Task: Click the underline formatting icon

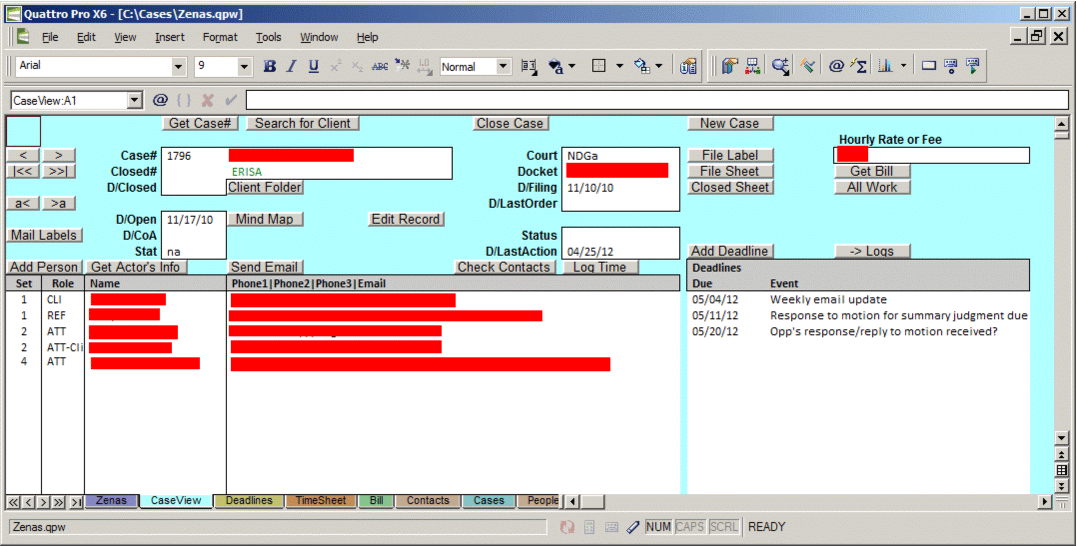Action: (x=313, y=67)
